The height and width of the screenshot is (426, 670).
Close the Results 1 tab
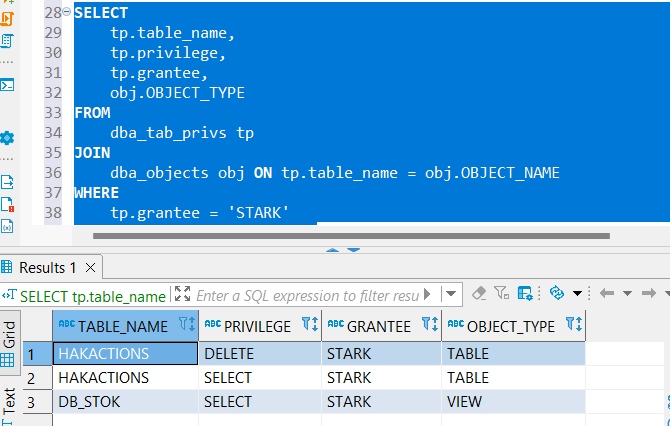click(89, 267)
